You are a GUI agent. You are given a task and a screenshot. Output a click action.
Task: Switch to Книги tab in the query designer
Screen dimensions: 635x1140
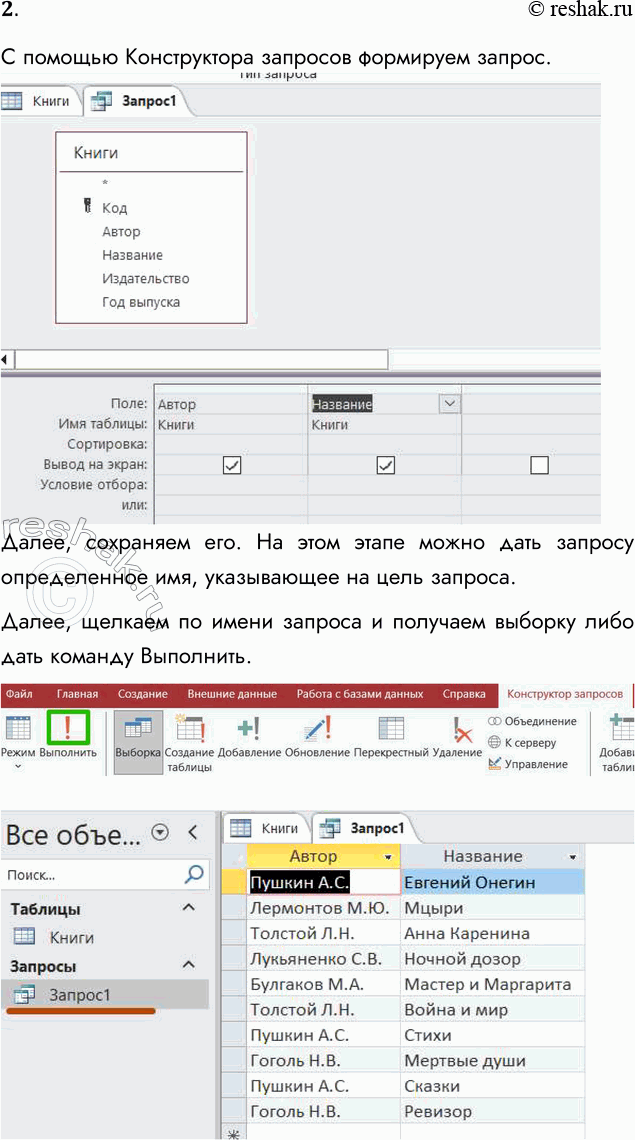tap(41, 101)
